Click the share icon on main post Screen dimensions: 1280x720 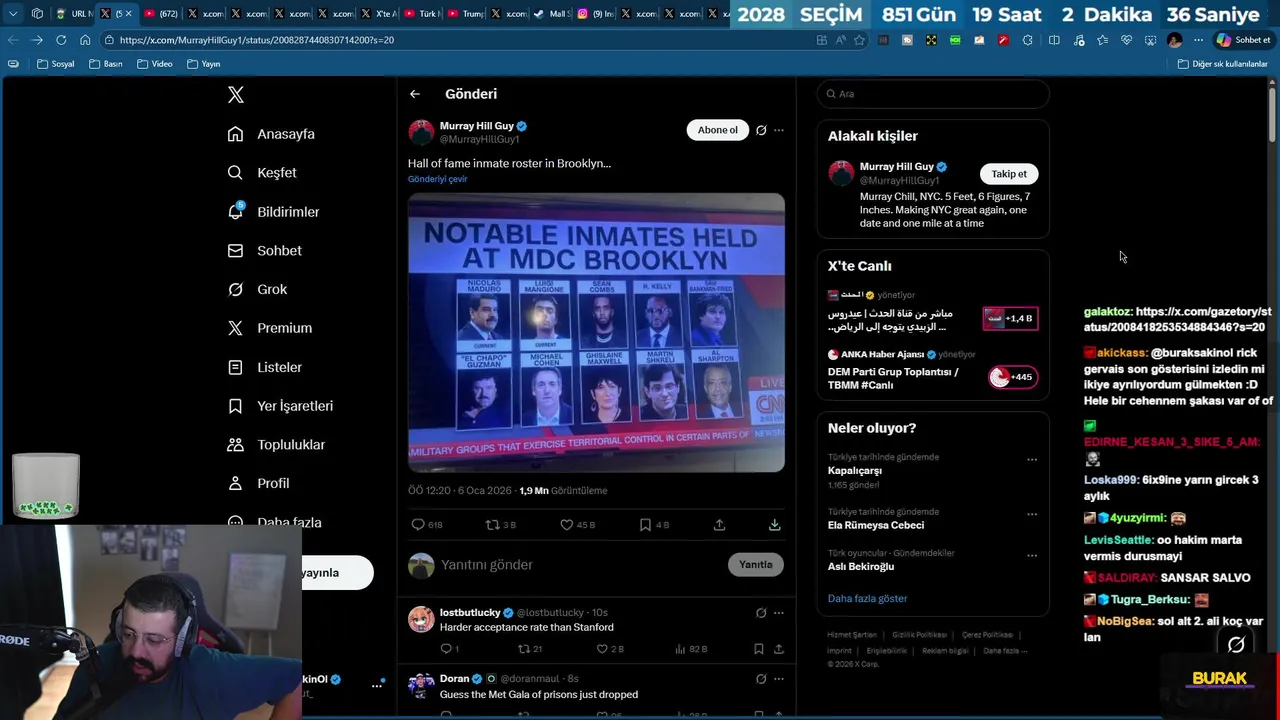(719, 524)
